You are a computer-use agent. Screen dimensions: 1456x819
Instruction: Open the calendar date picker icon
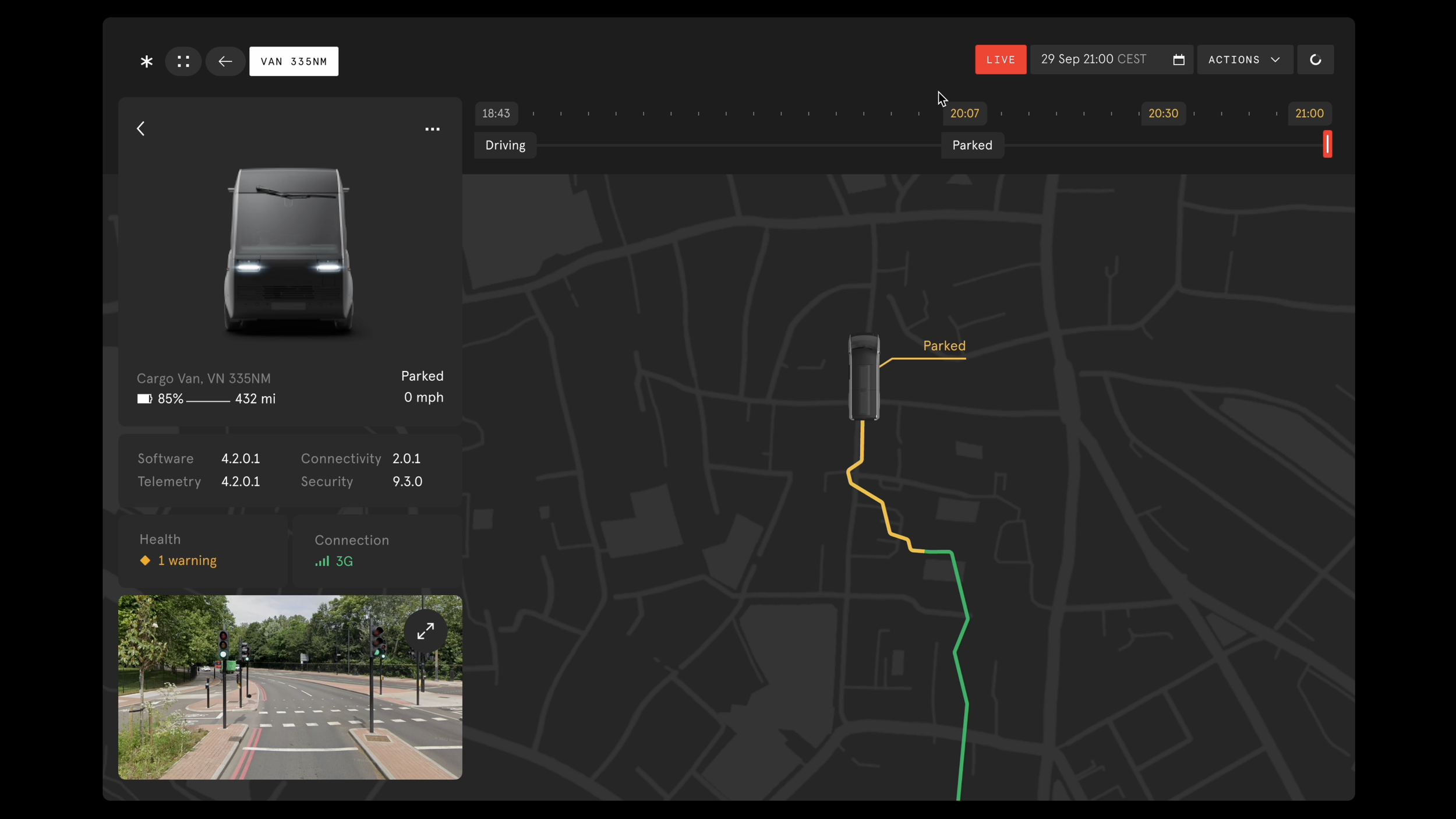pyautogui.click(x=1178, y=60)
